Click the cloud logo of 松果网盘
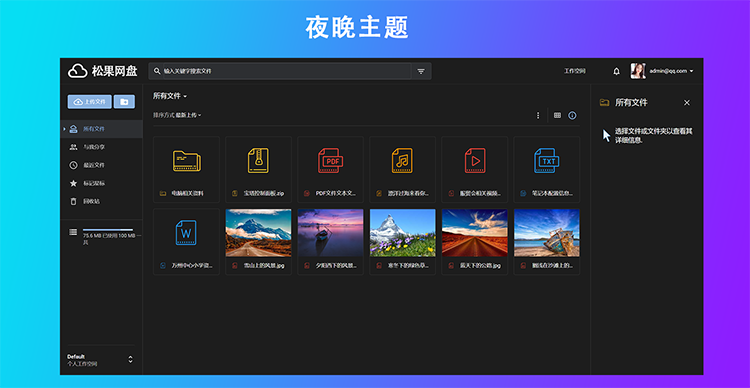Viewport: 750px width, 388px height. [x=77, y=71]
